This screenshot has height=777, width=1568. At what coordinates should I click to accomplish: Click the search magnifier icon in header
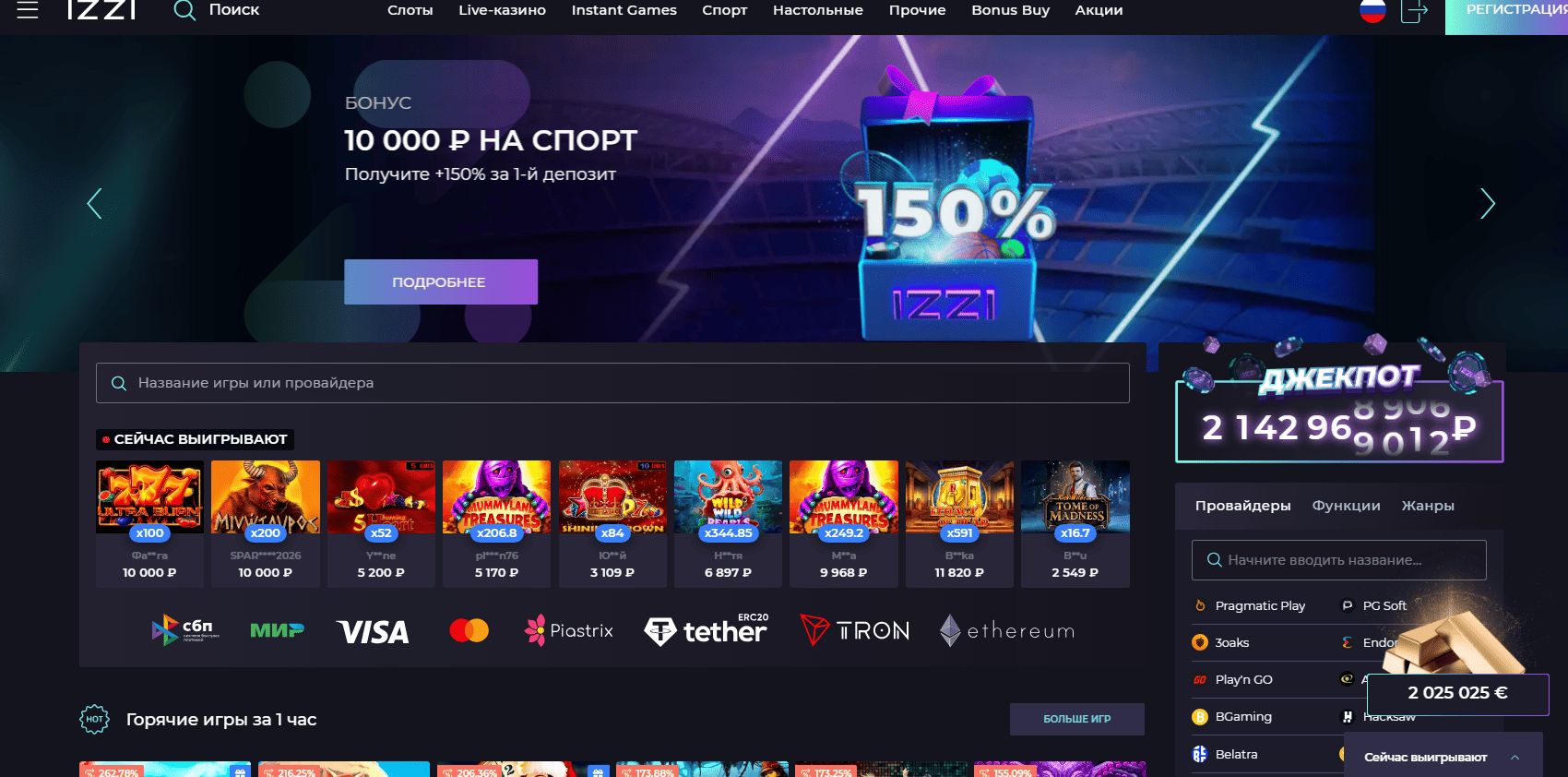(x=184, y=10)
